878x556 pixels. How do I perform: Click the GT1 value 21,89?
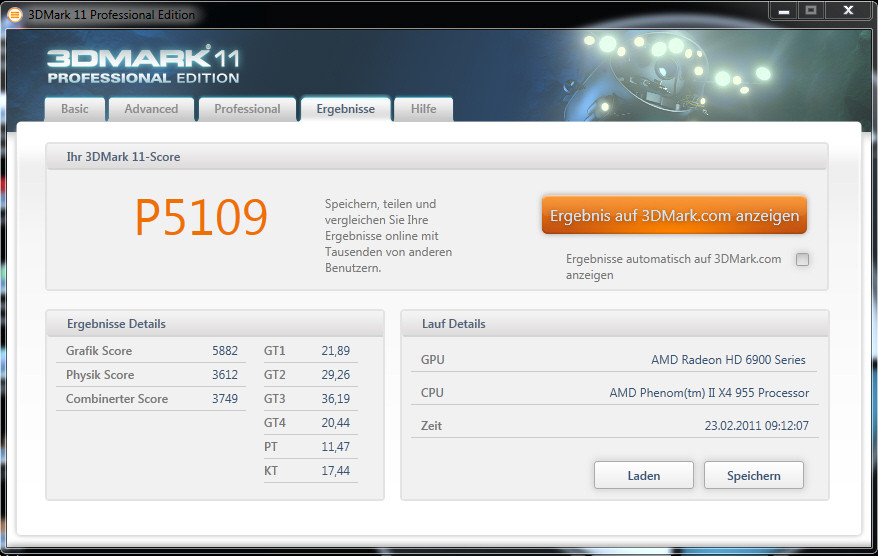pos(335,351)
